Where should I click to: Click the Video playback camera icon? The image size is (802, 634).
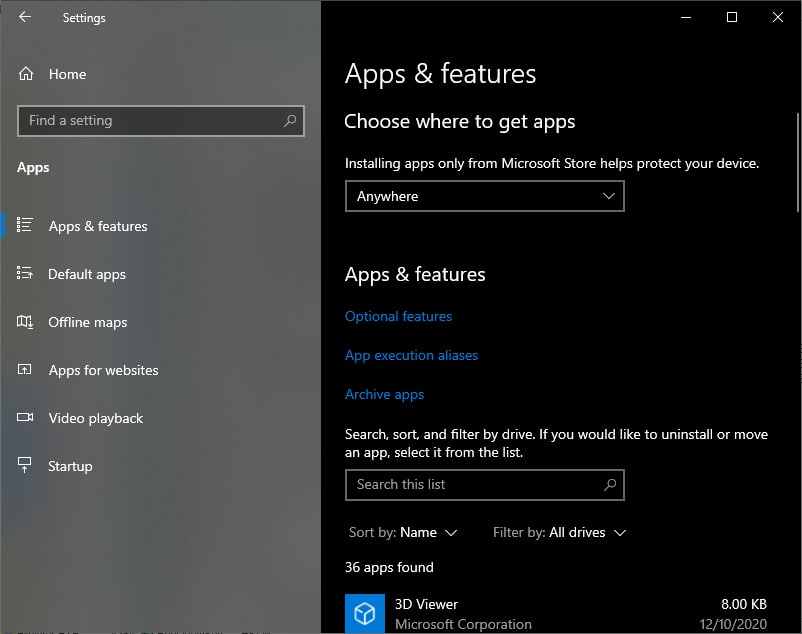25,417
